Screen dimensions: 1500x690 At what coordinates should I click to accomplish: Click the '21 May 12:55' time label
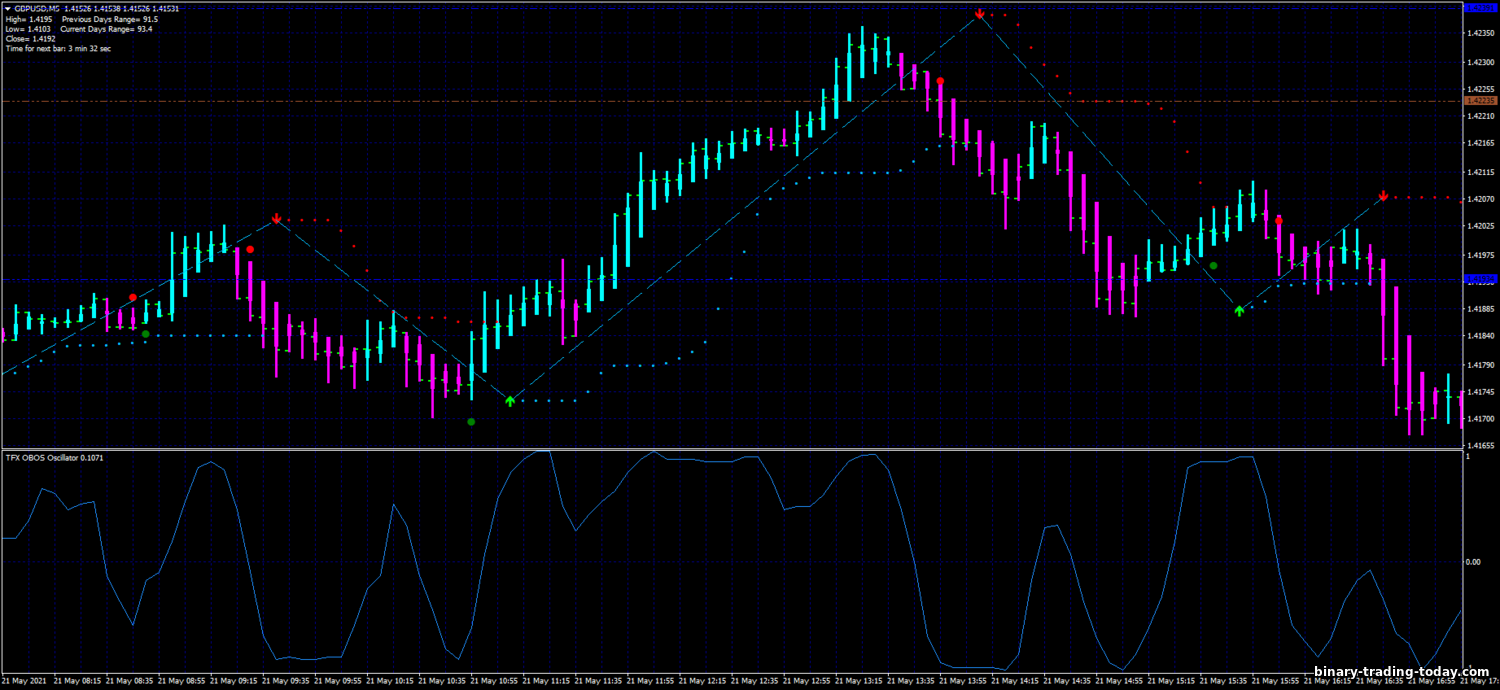(x=806, y=682)
